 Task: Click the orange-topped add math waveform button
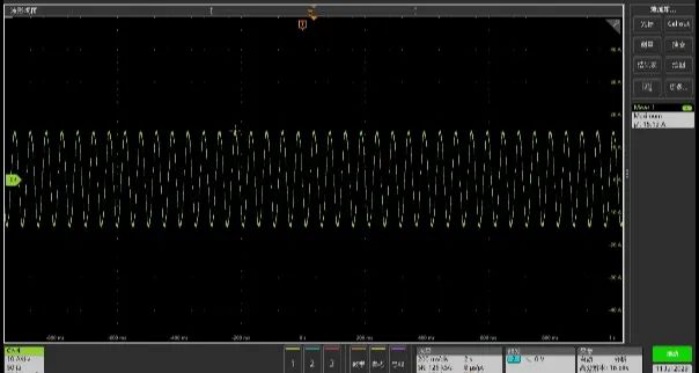point(358,360)
